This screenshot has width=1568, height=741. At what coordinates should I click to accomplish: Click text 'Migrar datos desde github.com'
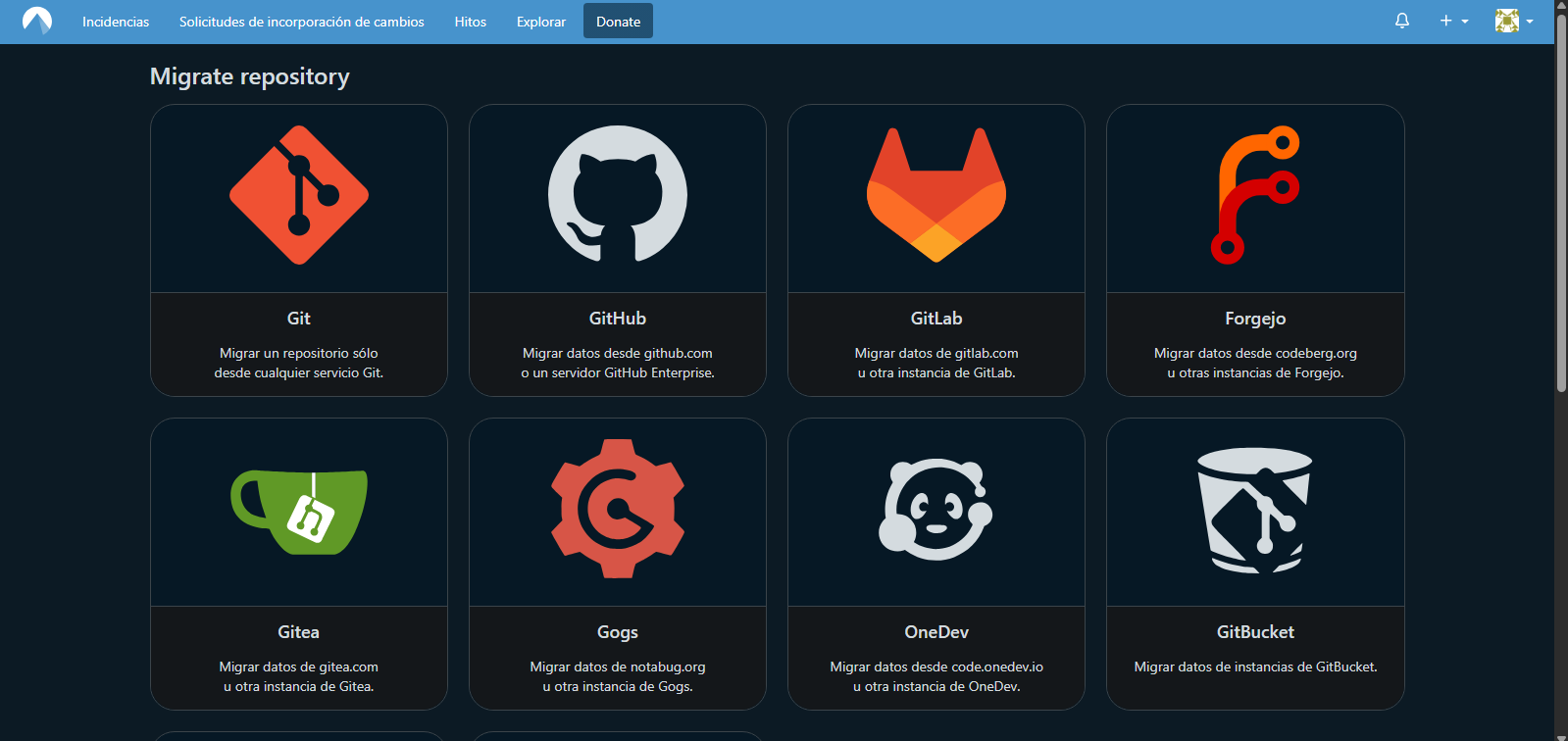click(618, 353)
